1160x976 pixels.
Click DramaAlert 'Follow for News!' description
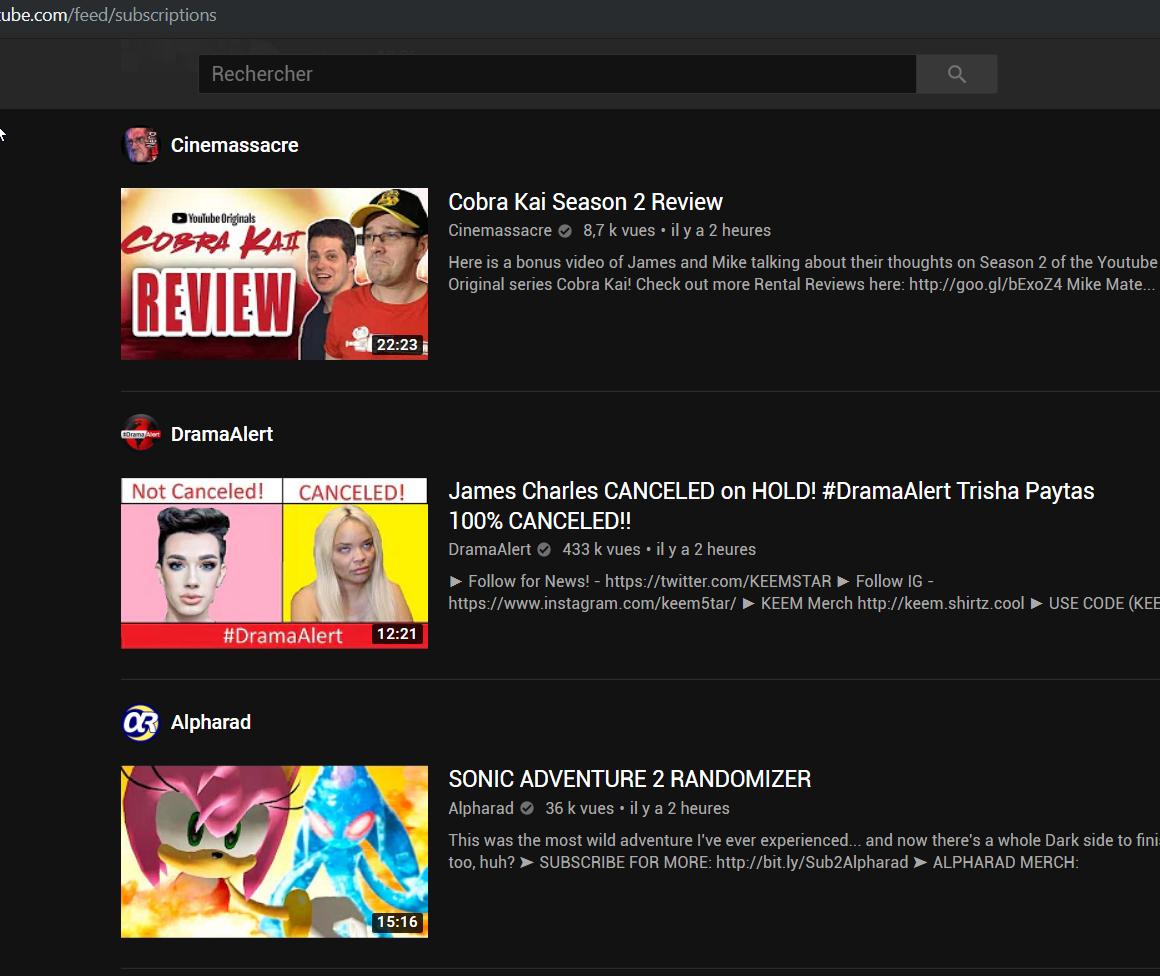[x=804, y=592]
